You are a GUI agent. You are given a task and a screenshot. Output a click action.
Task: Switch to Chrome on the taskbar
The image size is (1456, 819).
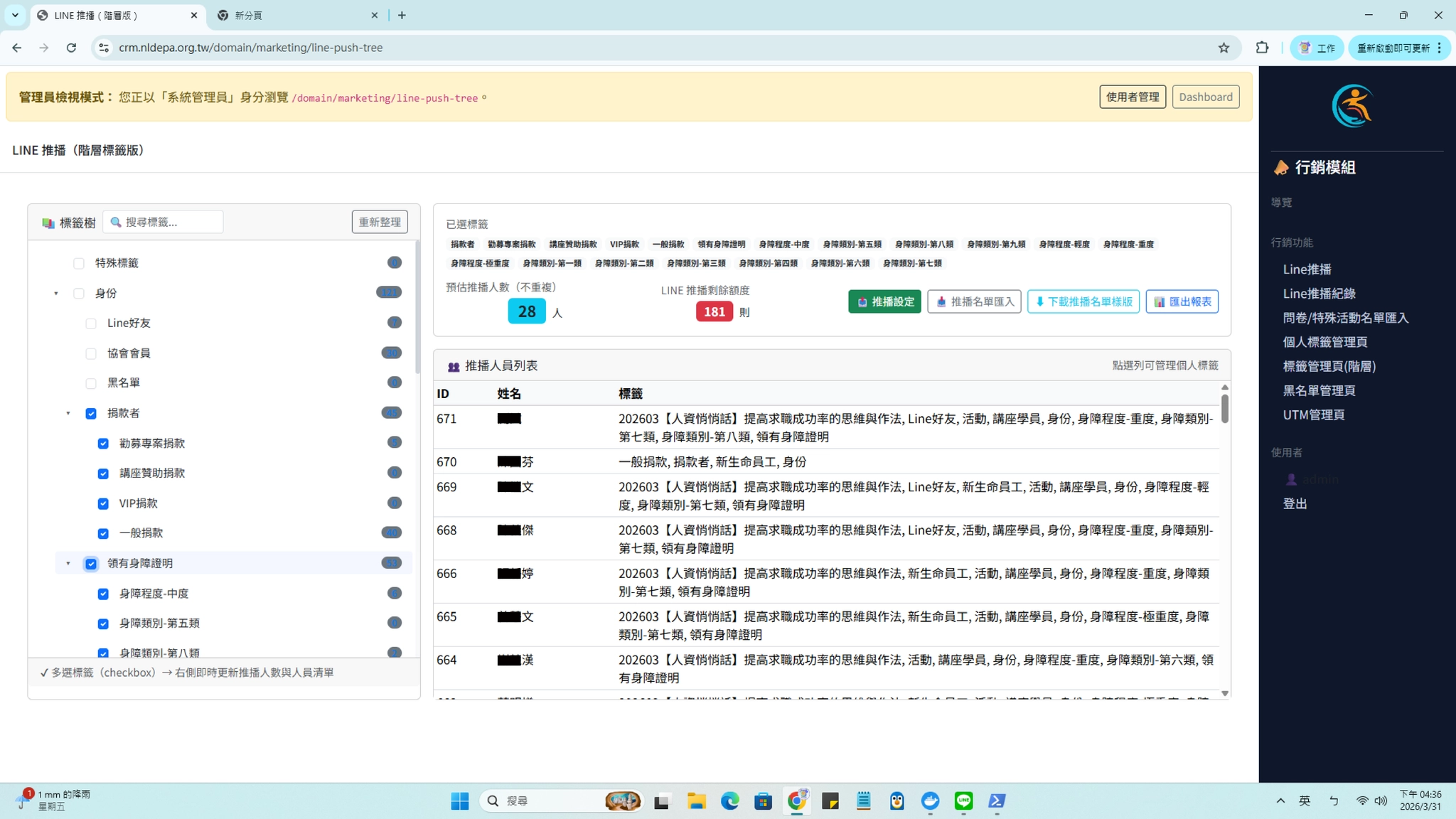tap(797, 801)
